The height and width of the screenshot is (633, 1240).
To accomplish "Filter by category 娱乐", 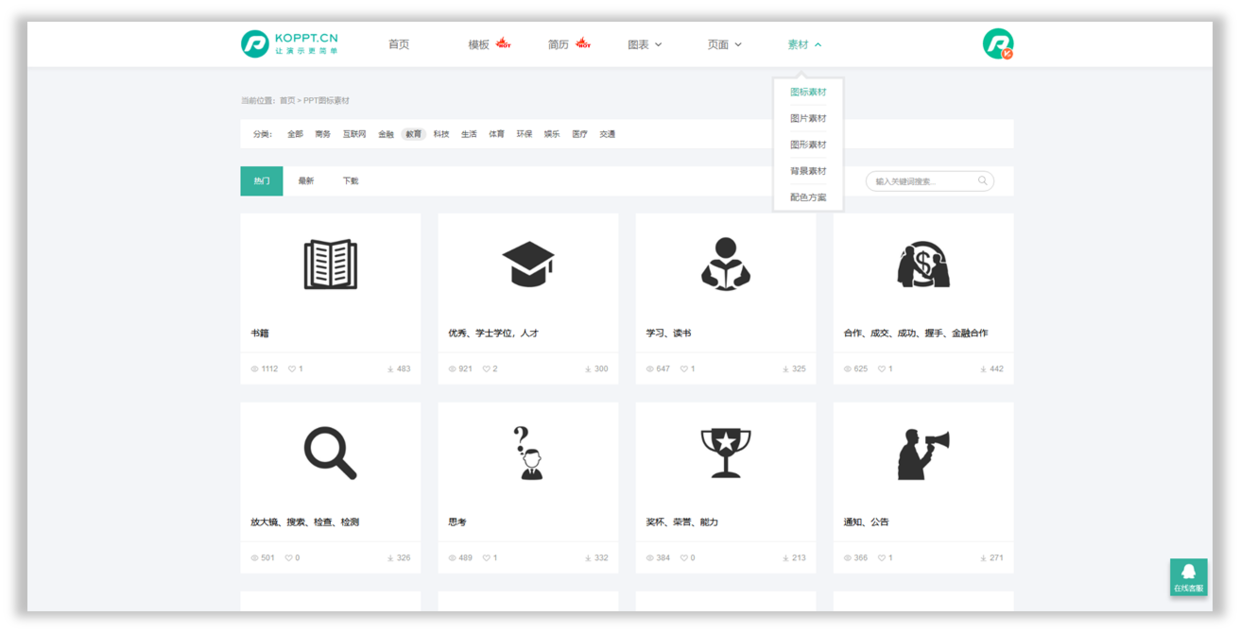I will (x=552, y=134).
